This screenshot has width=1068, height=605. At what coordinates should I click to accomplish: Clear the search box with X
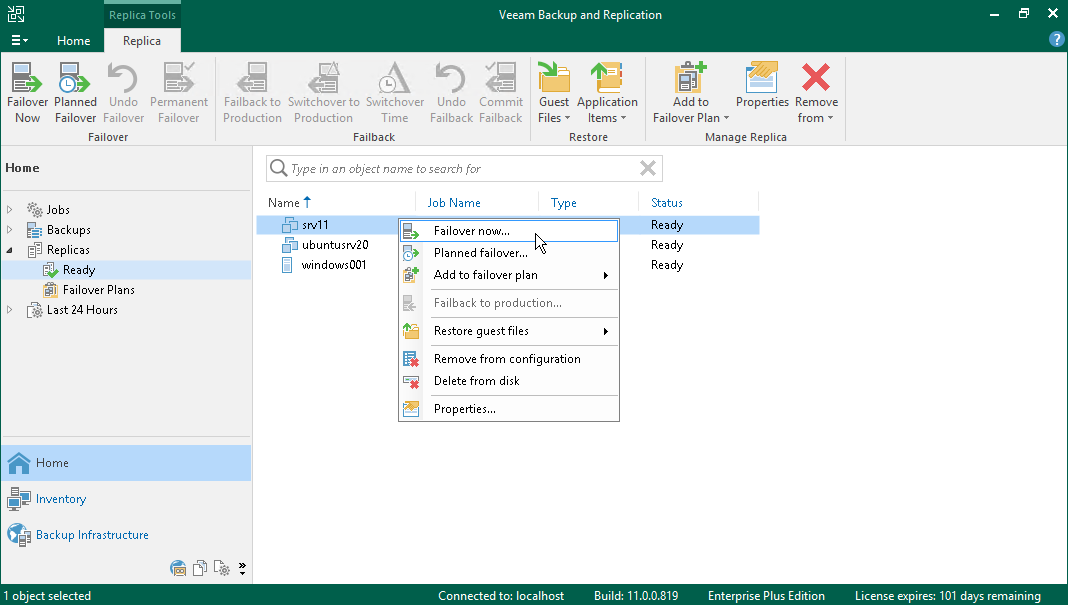point(648,168)
